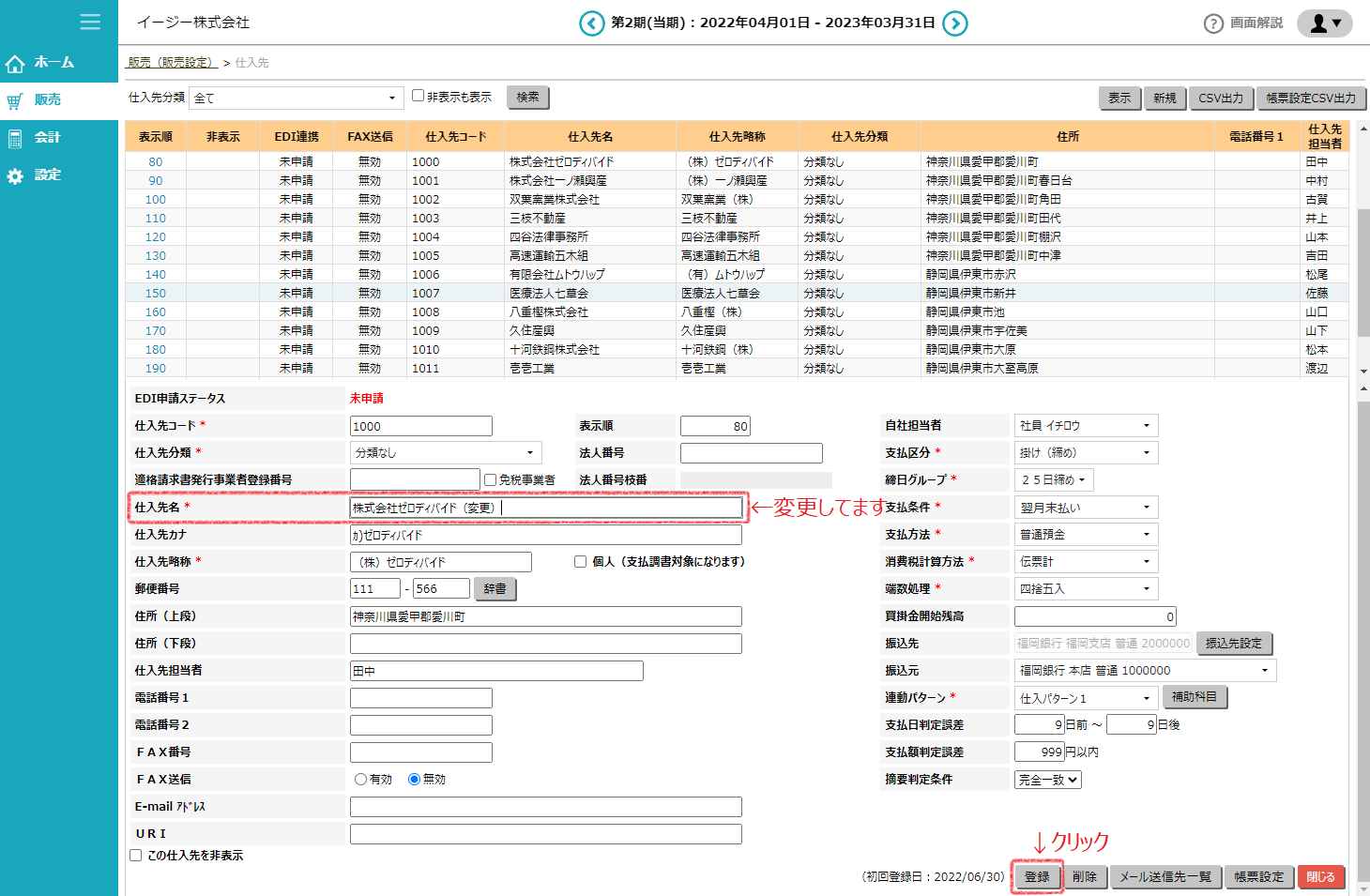The height and width of the screenshot is (896, 1370).
Task: Check the 免税事業者 checkbox
Action: [x=490, y=479]
